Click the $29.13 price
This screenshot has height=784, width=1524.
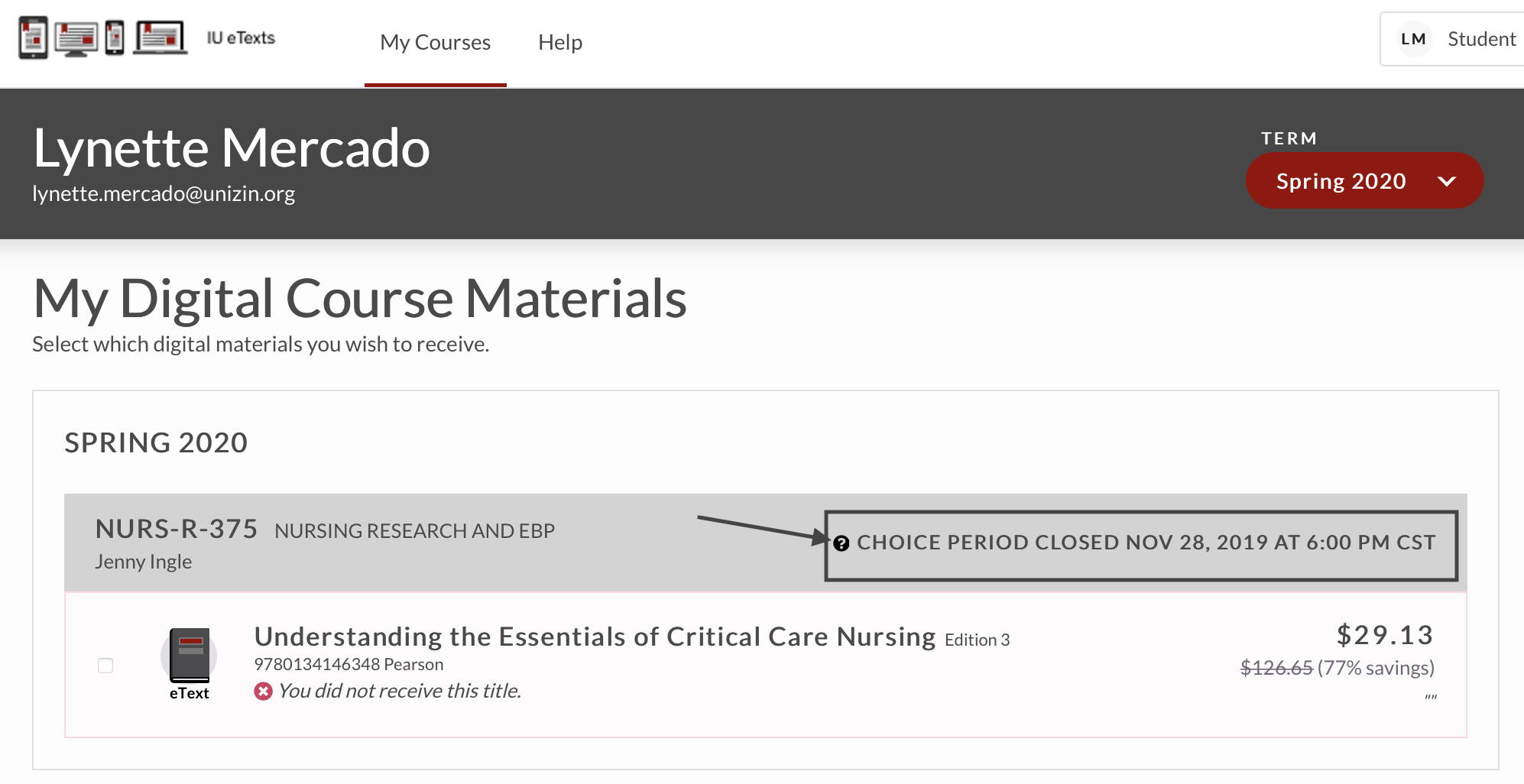pyautogui.click(x=1385, y=635)
